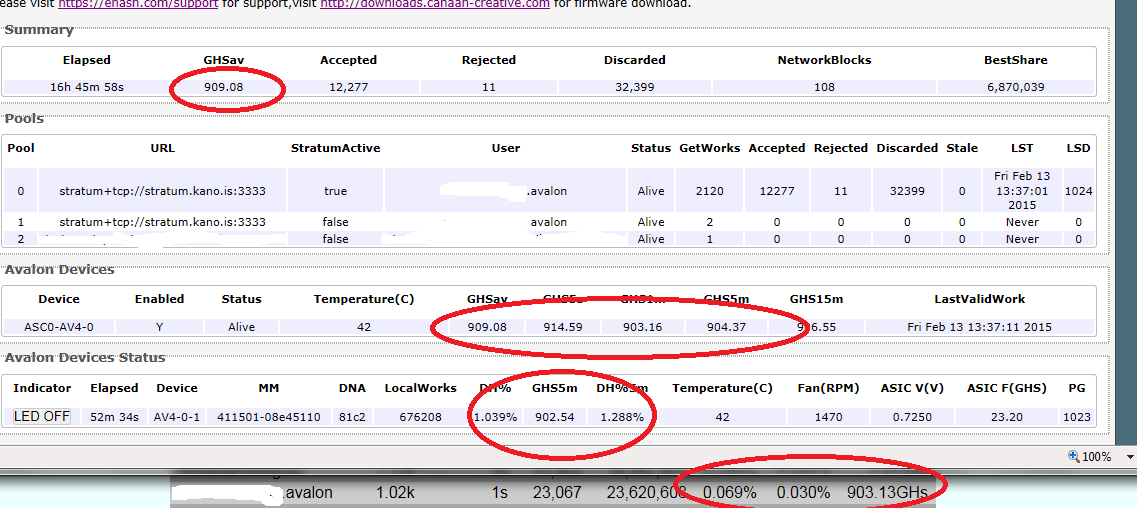Click the 1.02k value in bottom window
This screenshot has height=508, width=1137.
coord(395,493)
